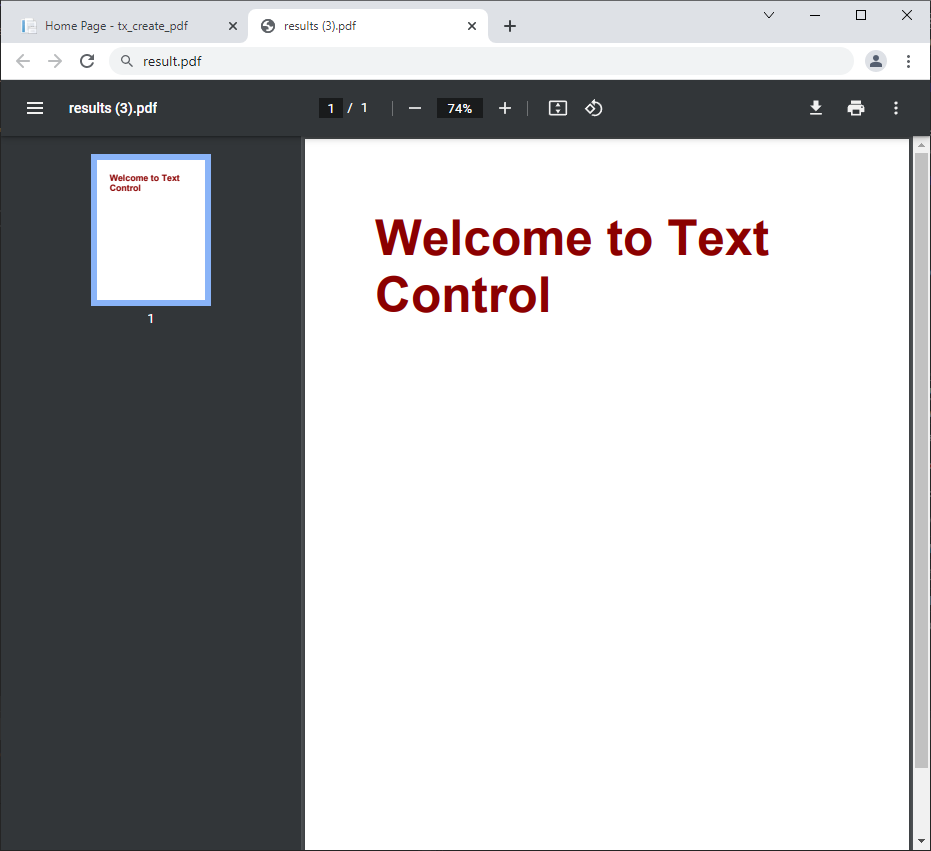Print the PDF document

[x=856, y=108]
